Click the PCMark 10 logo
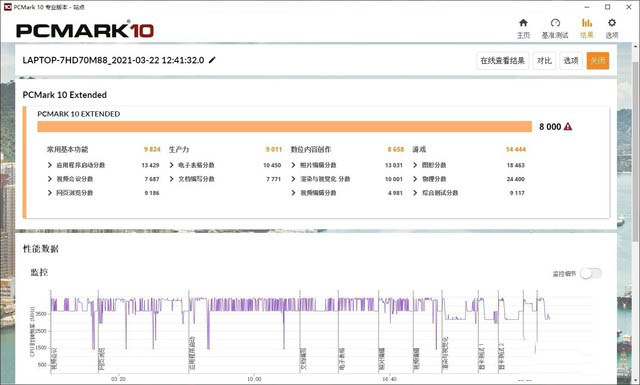640x385 pixels. coord(85,30)
